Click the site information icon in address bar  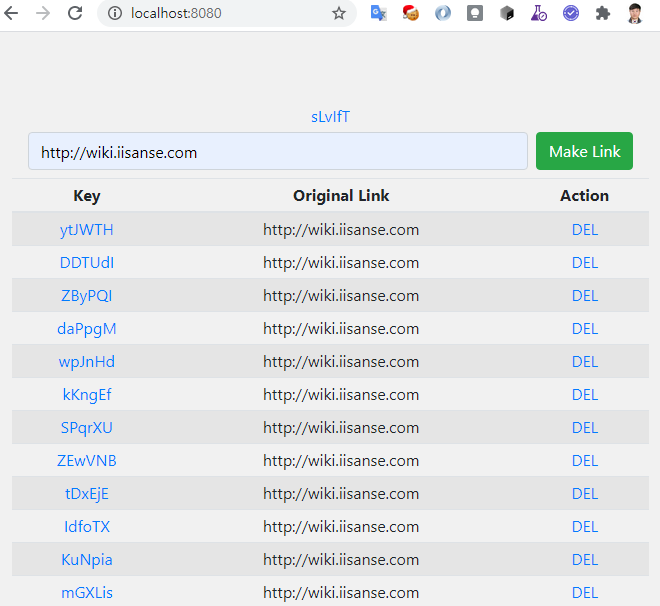coord(114,13)
